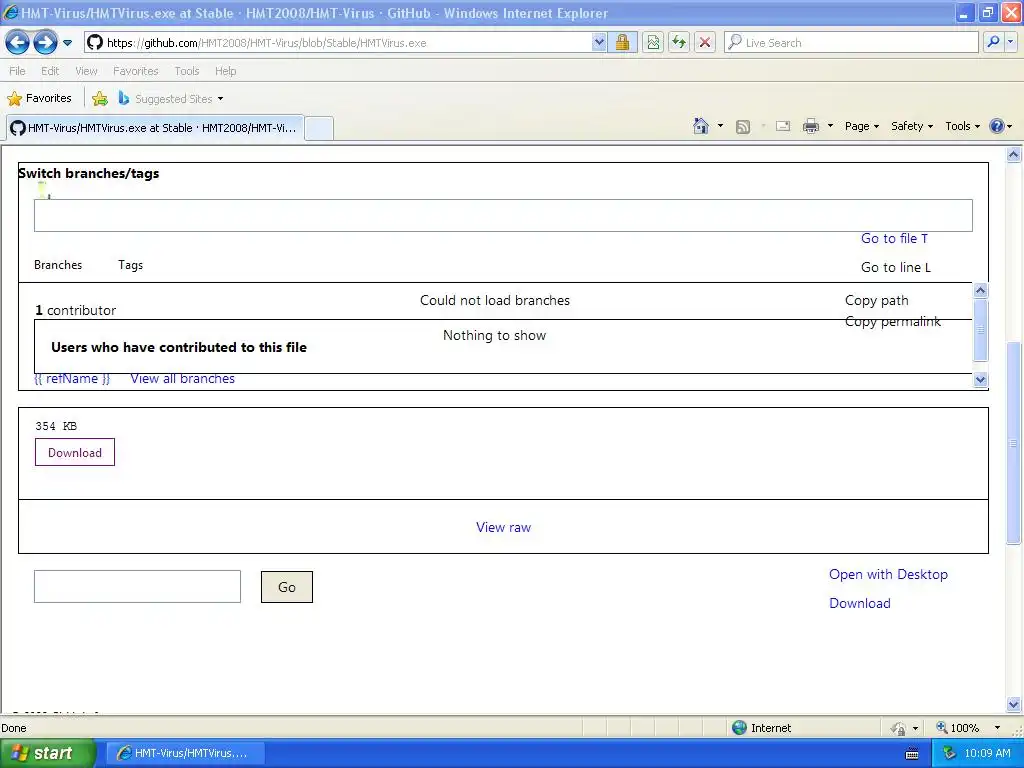Click the browser Back arrow button
Image resolution: width=1024 pixels, height=768 pixels.
(x=18, y=43)
